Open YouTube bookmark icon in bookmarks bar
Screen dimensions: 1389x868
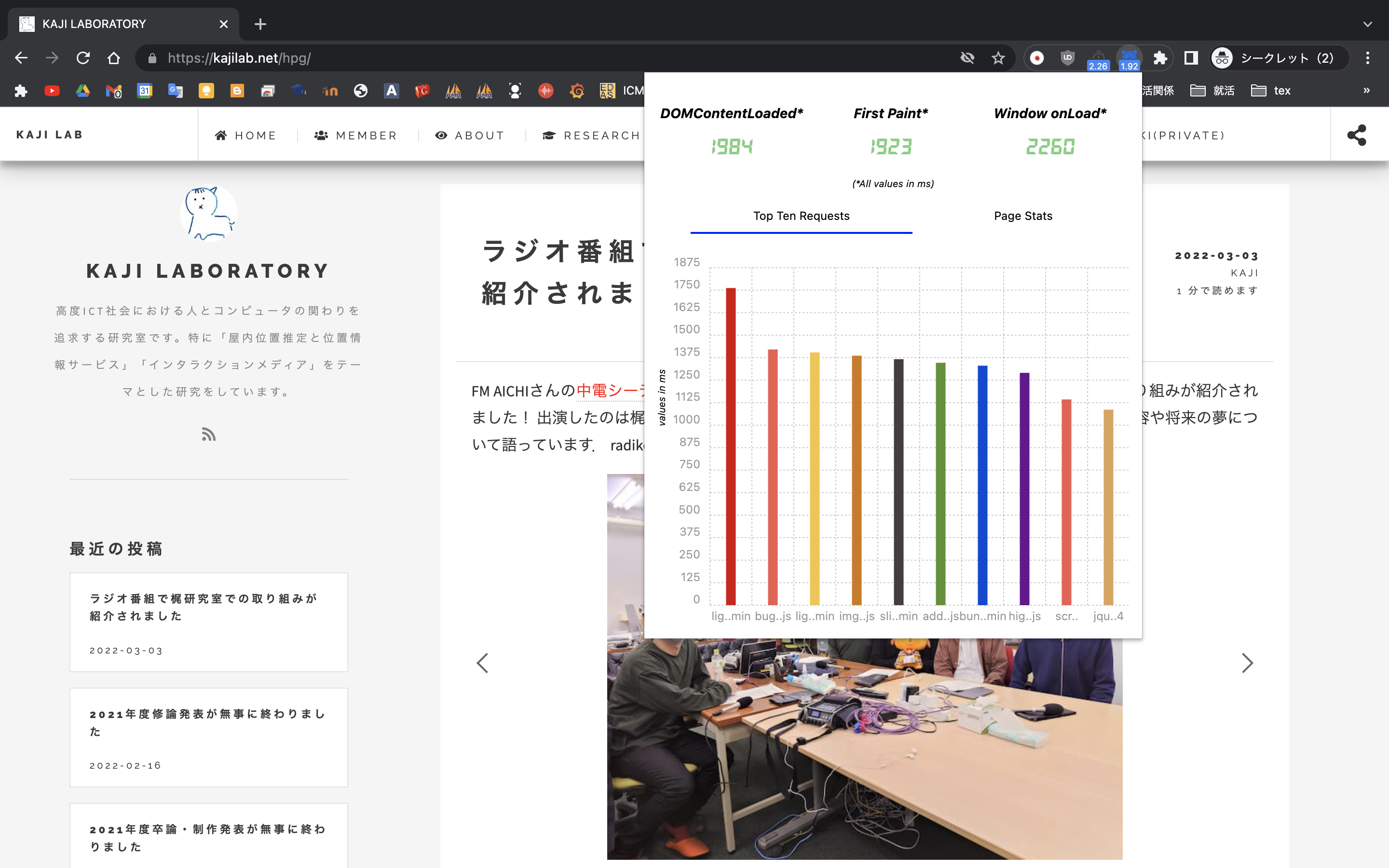pyautogui.click(x=52, y=91)
